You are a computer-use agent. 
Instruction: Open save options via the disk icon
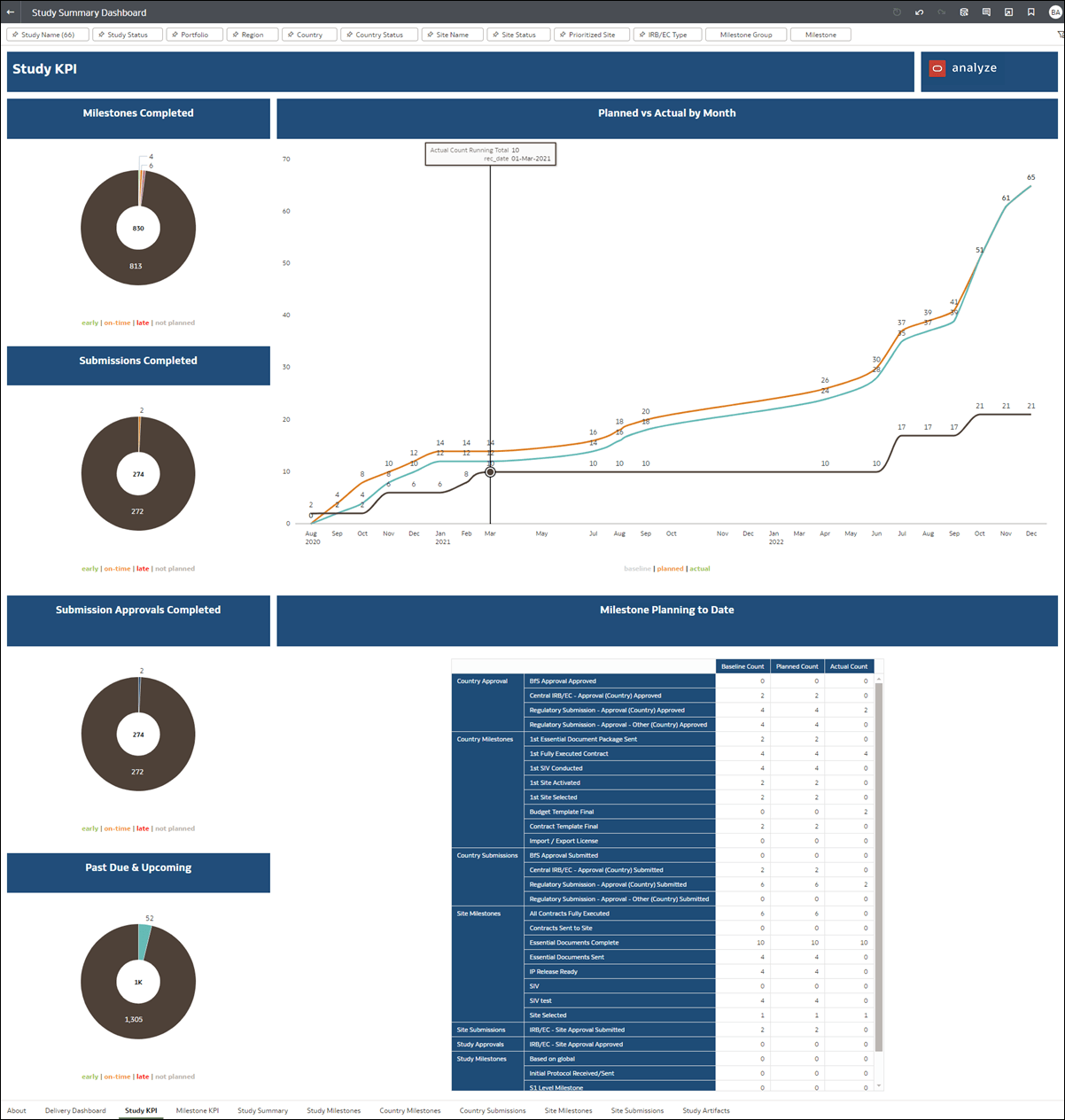964,12
